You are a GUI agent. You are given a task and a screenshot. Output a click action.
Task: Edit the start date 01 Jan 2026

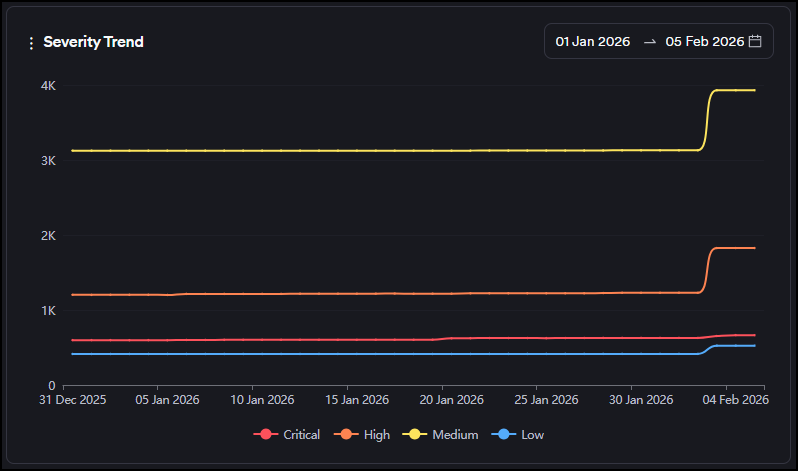coord(593,42)
